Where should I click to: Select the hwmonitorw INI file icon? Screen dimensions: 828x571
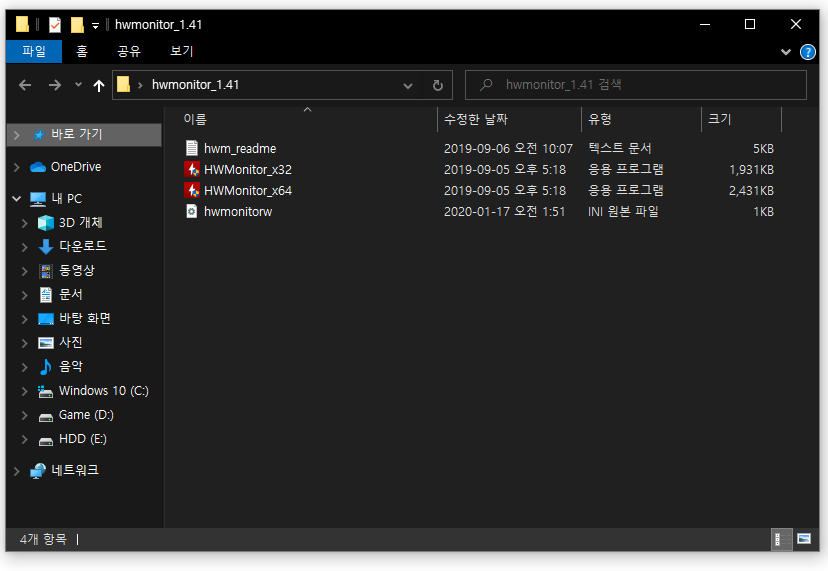tap(192, 212)
